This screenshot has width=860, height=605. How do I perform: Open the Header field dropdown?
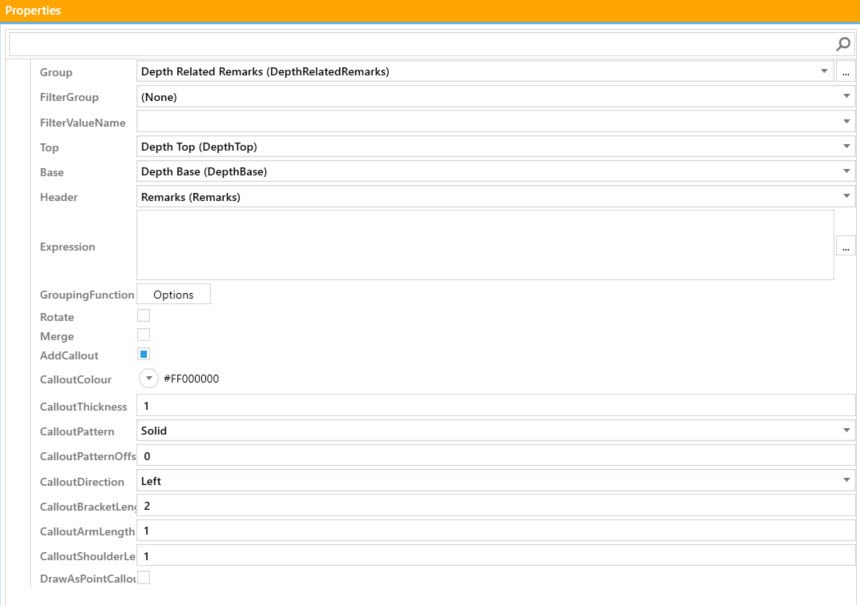pyautogui.click(x=846, y=196)
